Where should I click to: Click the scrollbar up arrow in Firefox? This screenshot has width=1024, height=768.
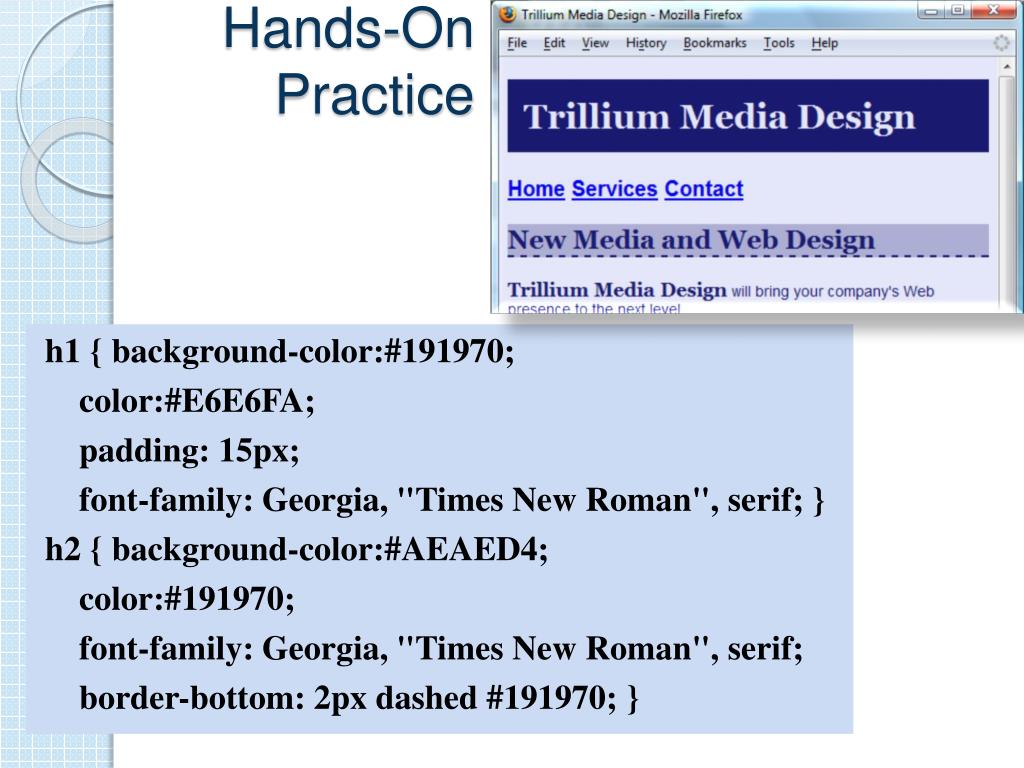coord(1007,67)
